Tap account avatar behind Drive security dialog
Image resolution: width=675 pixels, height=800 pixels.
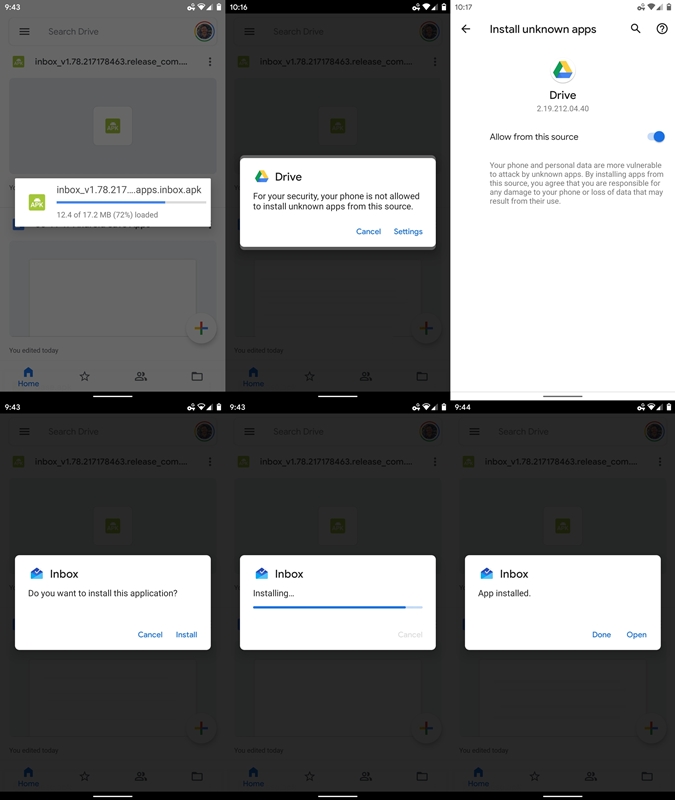430,32
